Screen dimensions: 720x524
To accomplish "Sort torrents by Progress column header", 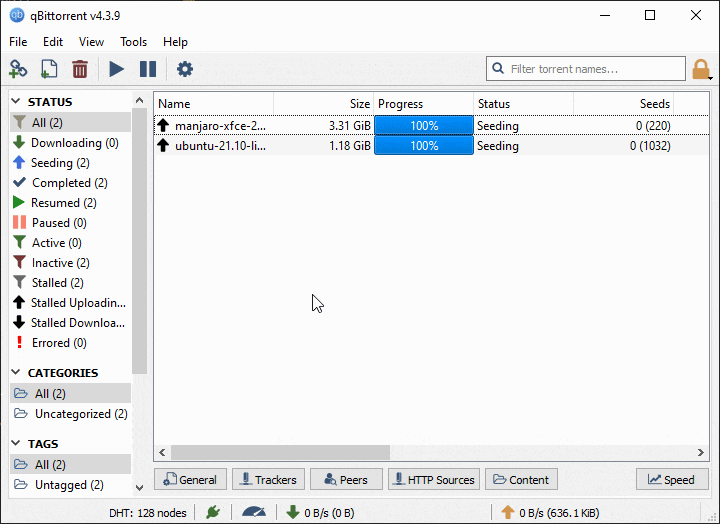I will [x=424, y=104].
